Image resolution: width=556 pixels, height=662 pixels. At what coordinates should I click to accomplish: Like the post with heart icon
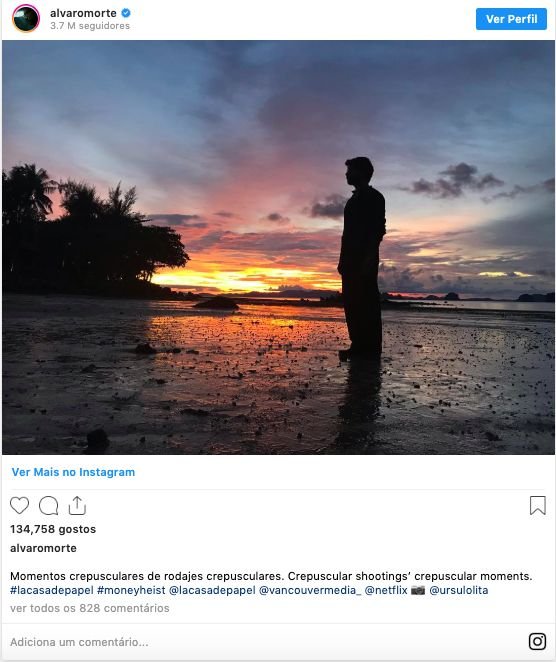[19, 505]
